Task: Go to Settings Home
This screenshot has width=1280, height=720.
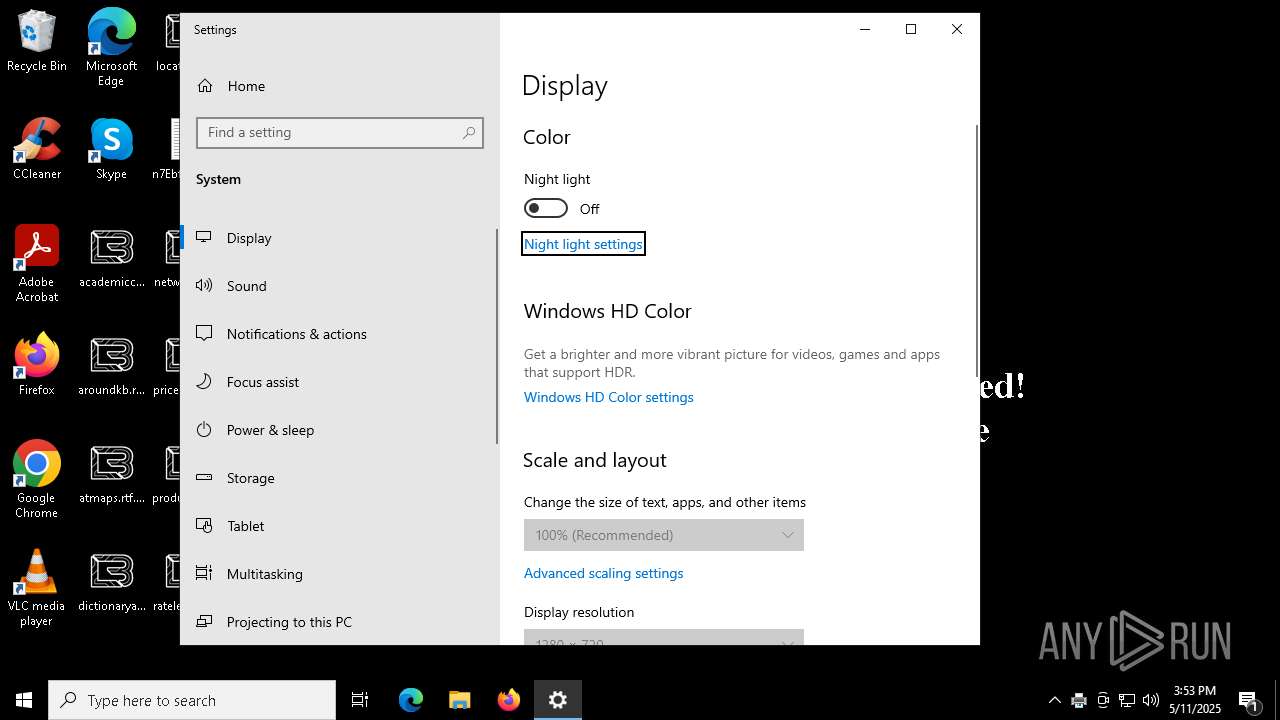Action: pyautogui.click(x=339, y=86)
